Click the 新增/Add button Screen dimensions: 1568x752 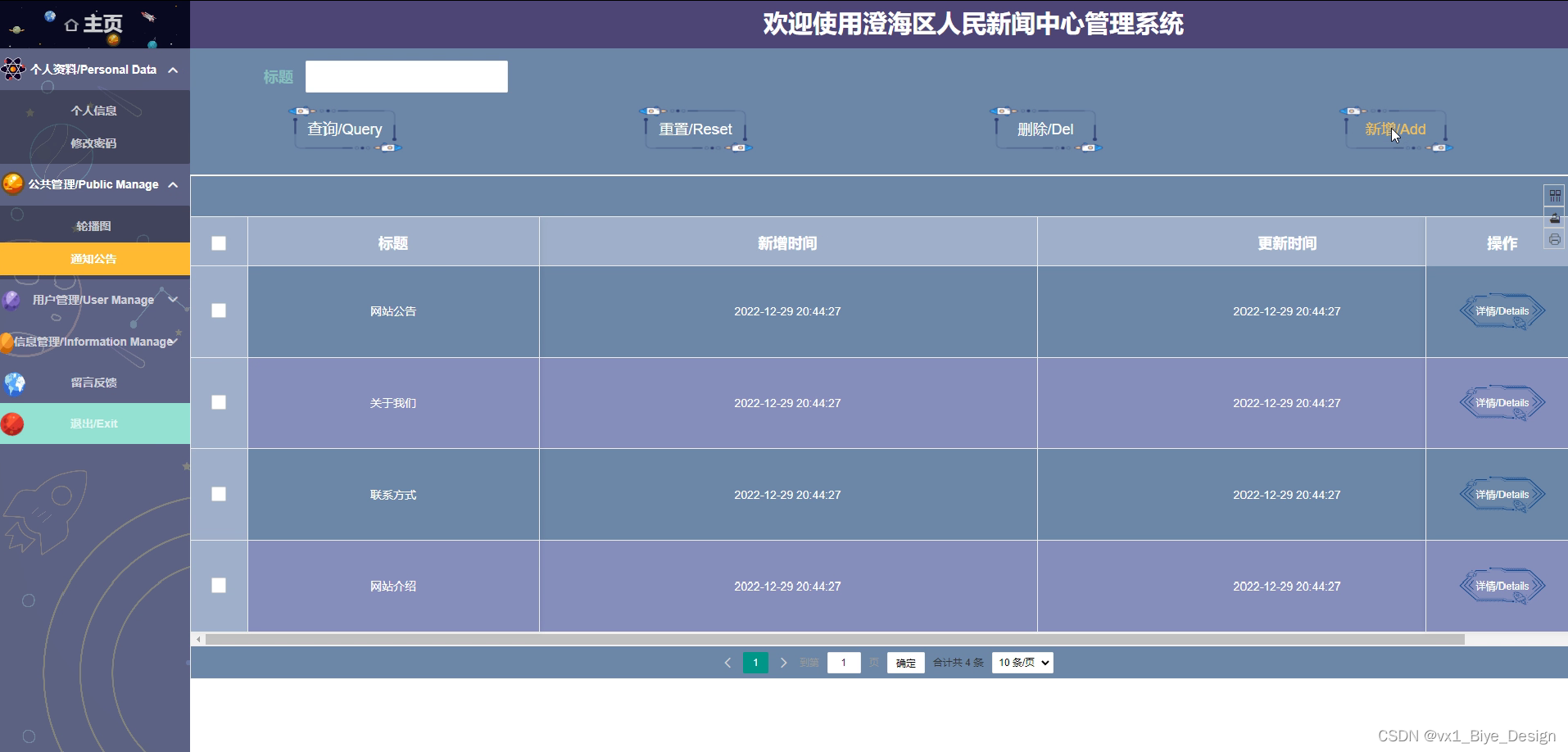1396,129
